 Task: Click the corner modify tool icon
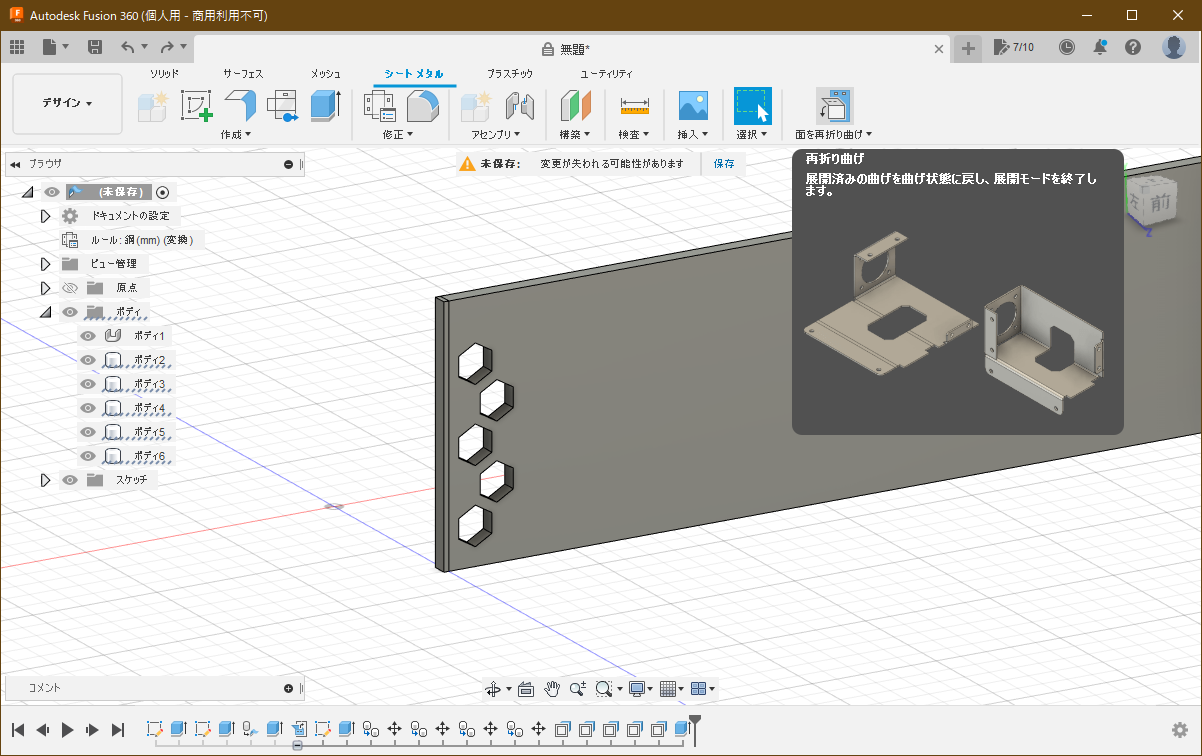tap(423, 106)
